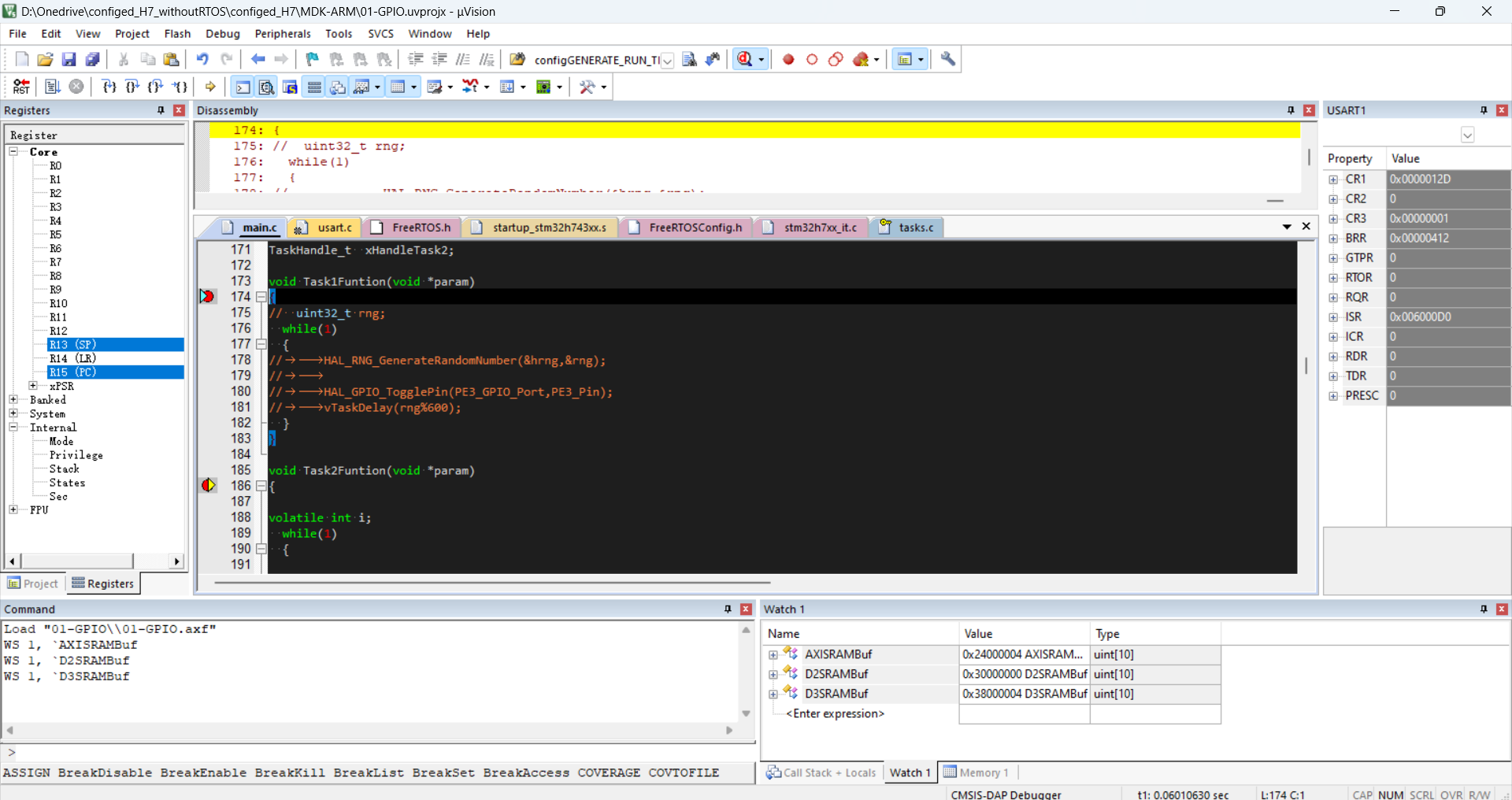Click the Indent selection icon

coord(416,59)
